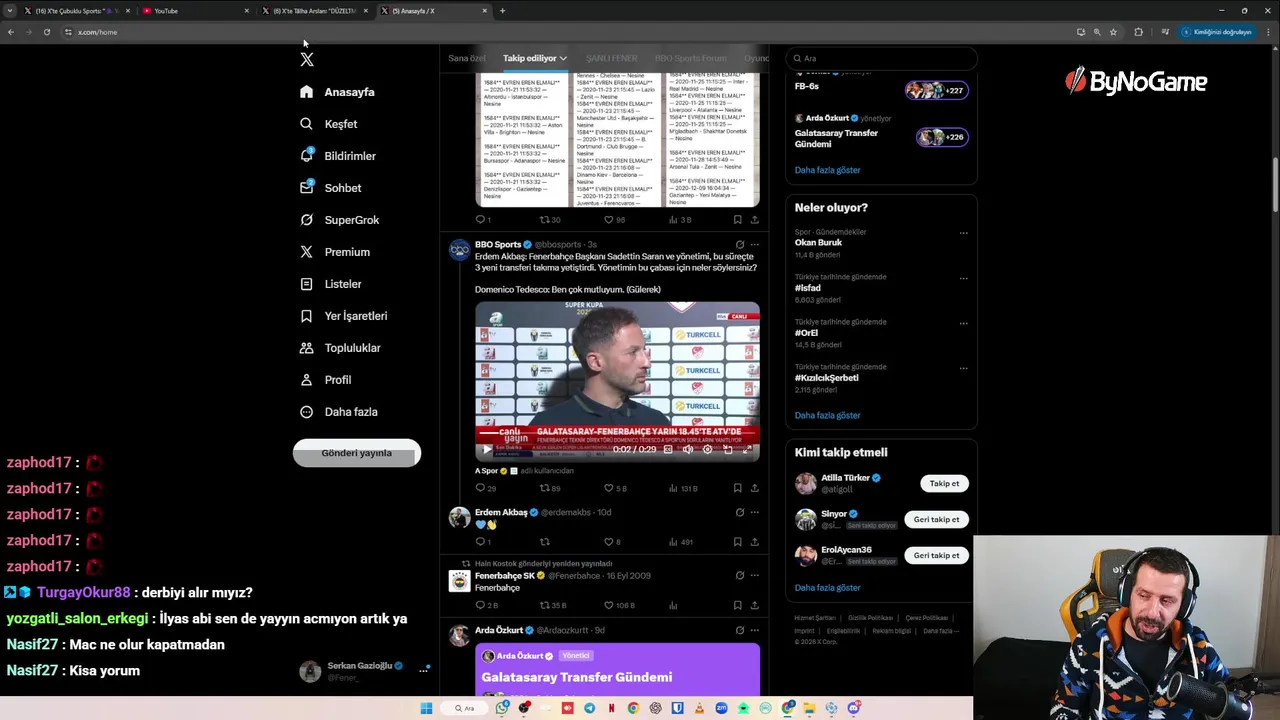Switch to Sana özel timeline tab
The width and height of the screenshot is (1280, 720).
pyautogui.click(x=466, y=58)
